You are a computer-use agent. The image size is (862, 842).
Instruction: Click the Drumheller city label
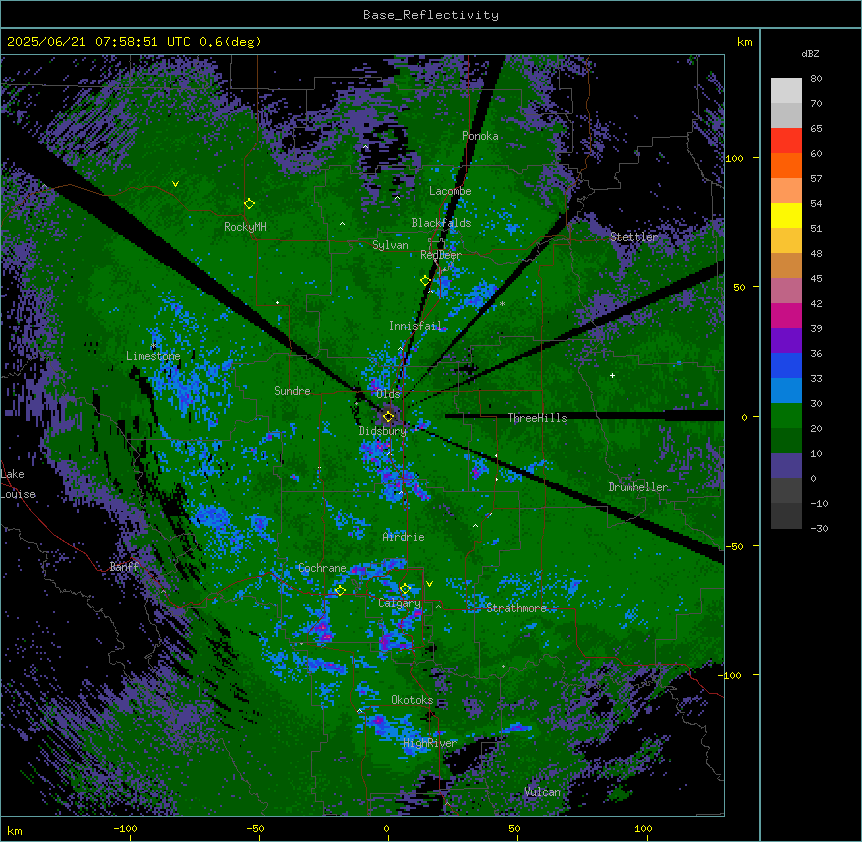point(638,487)
